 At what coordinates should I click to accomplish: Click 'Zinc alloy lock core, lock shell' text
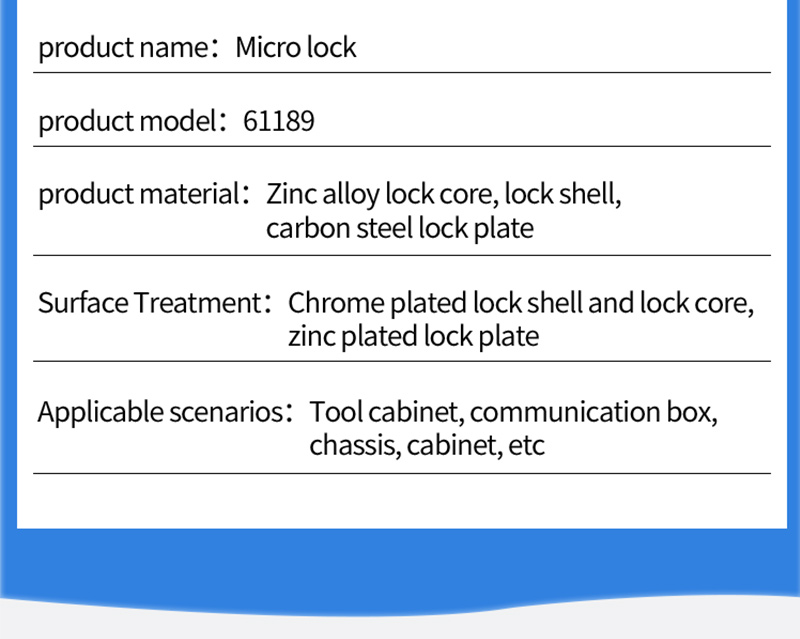[443, 194]
